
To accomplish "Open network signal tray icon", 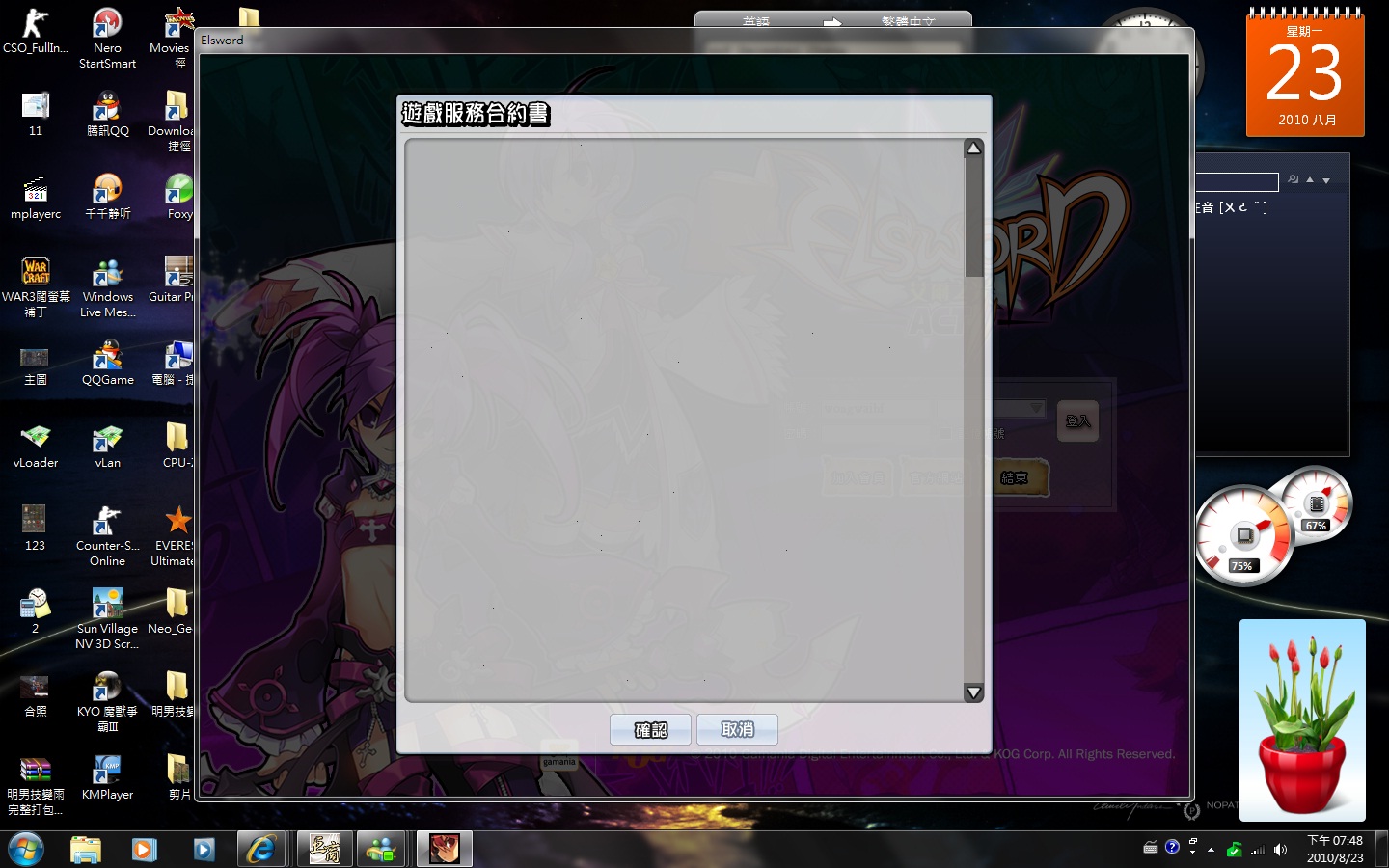I will [1258, 850].
